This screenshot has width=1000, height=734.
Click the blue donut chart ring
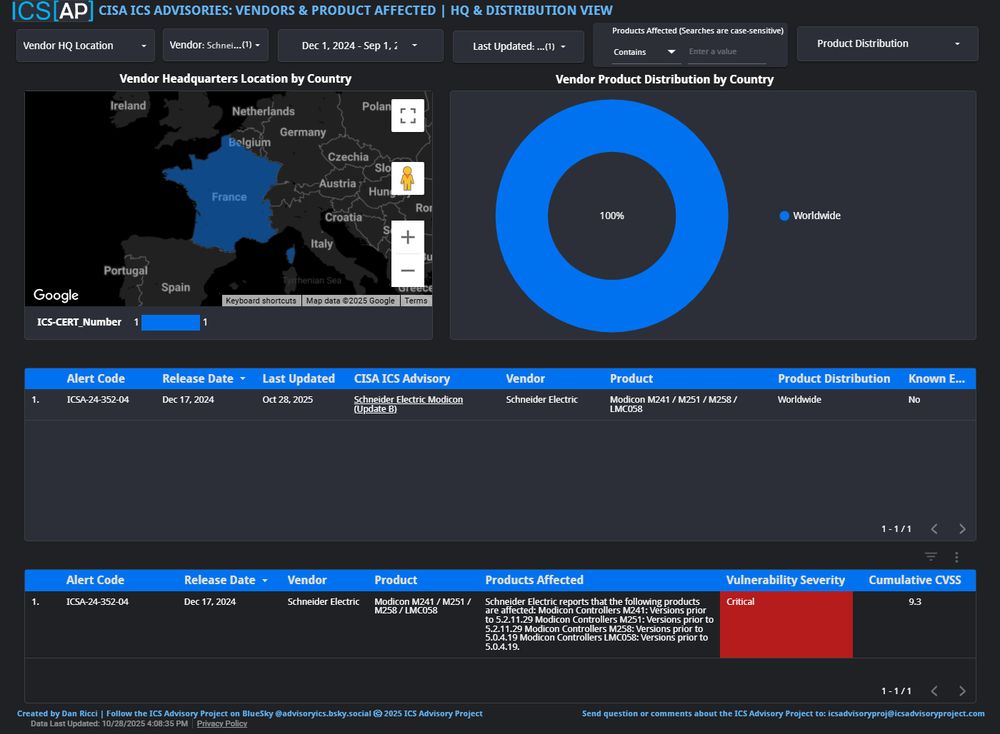tap(522, 216)
